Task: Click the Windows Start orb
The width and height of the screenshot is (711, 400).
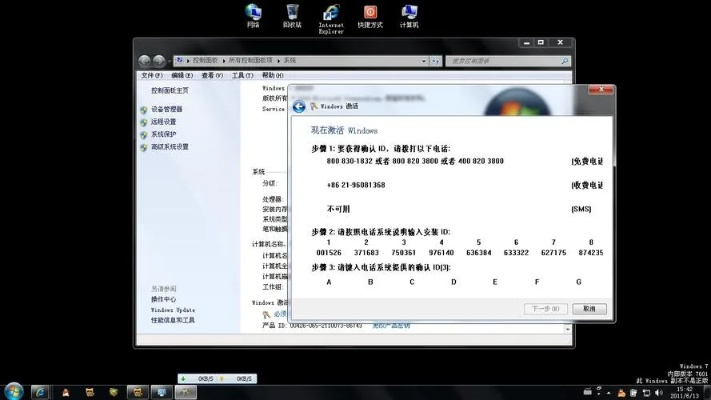Action: [x=15, y=390]
